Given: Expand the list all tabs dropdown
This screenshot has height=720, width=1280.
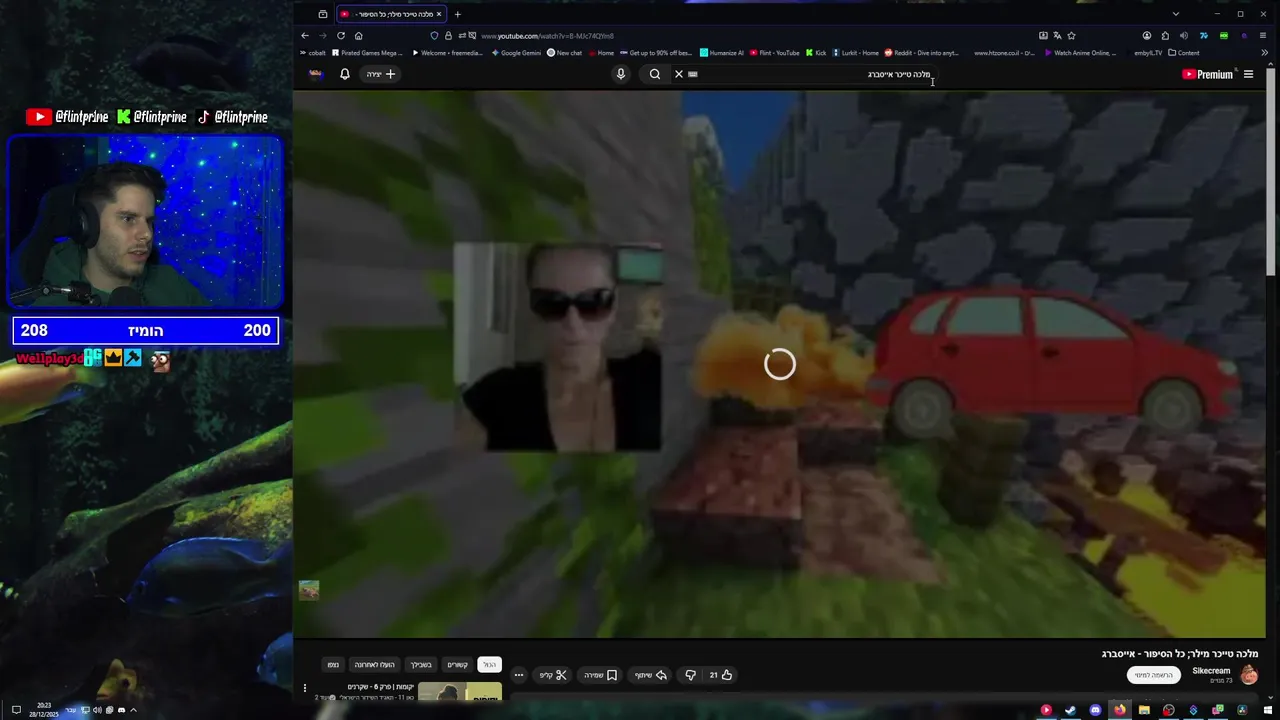Looking at the screenshot, I should point(1176,14).
